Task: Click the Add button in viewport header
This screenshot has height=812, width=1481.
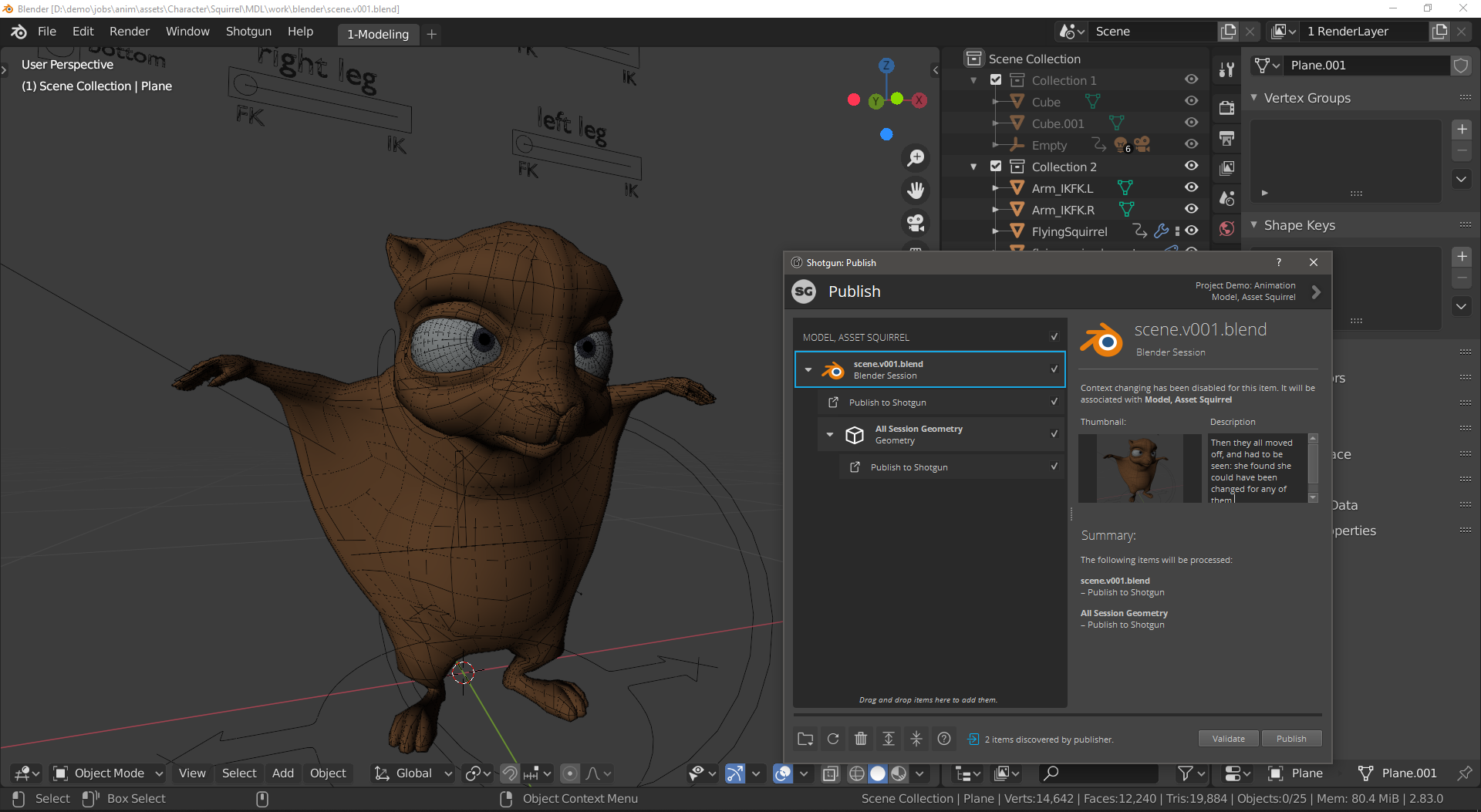Action: (283, 773)
